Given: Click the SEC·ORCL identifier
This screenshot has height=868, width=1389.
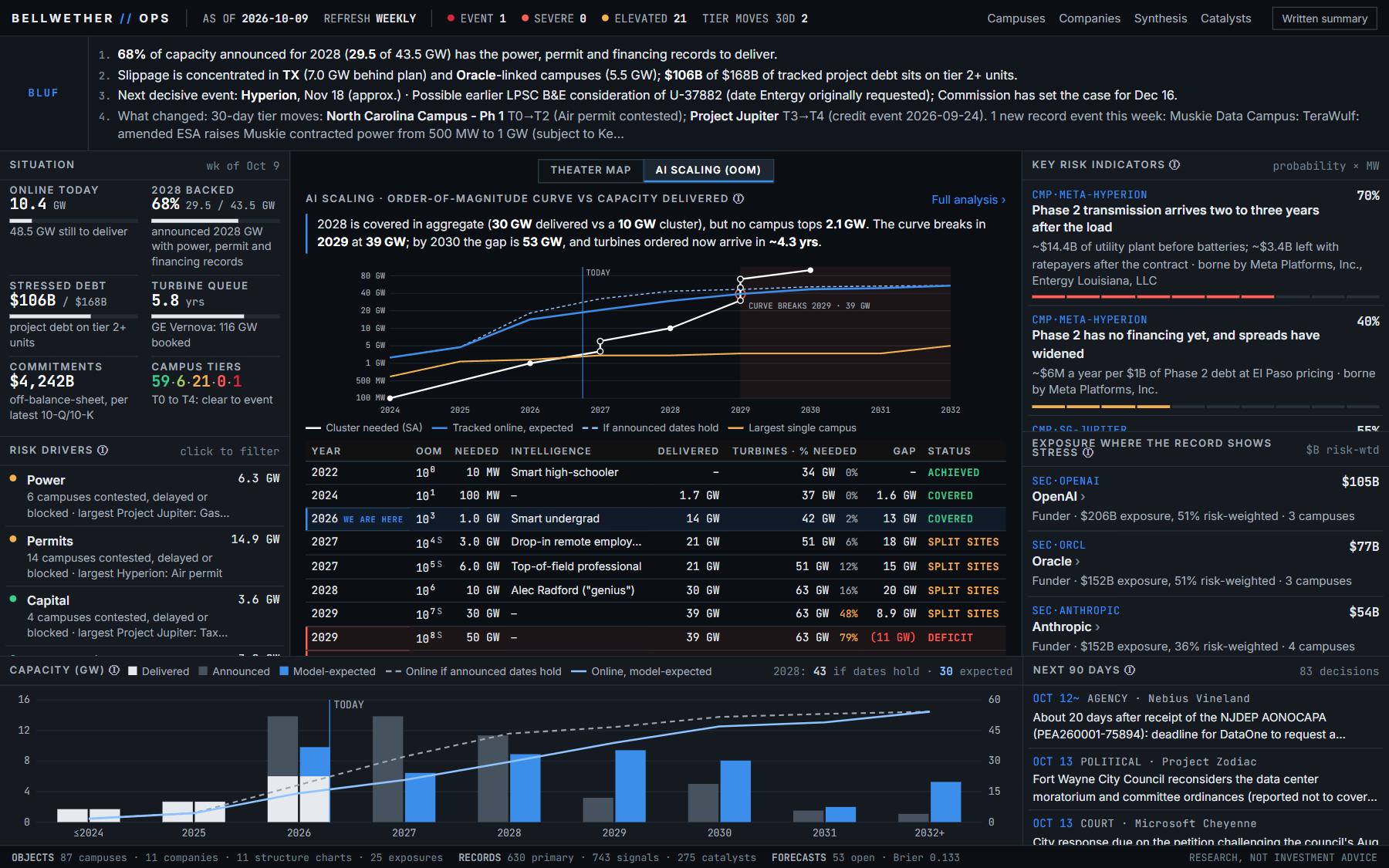Looking at the screenshot, I should (1059, 545).
